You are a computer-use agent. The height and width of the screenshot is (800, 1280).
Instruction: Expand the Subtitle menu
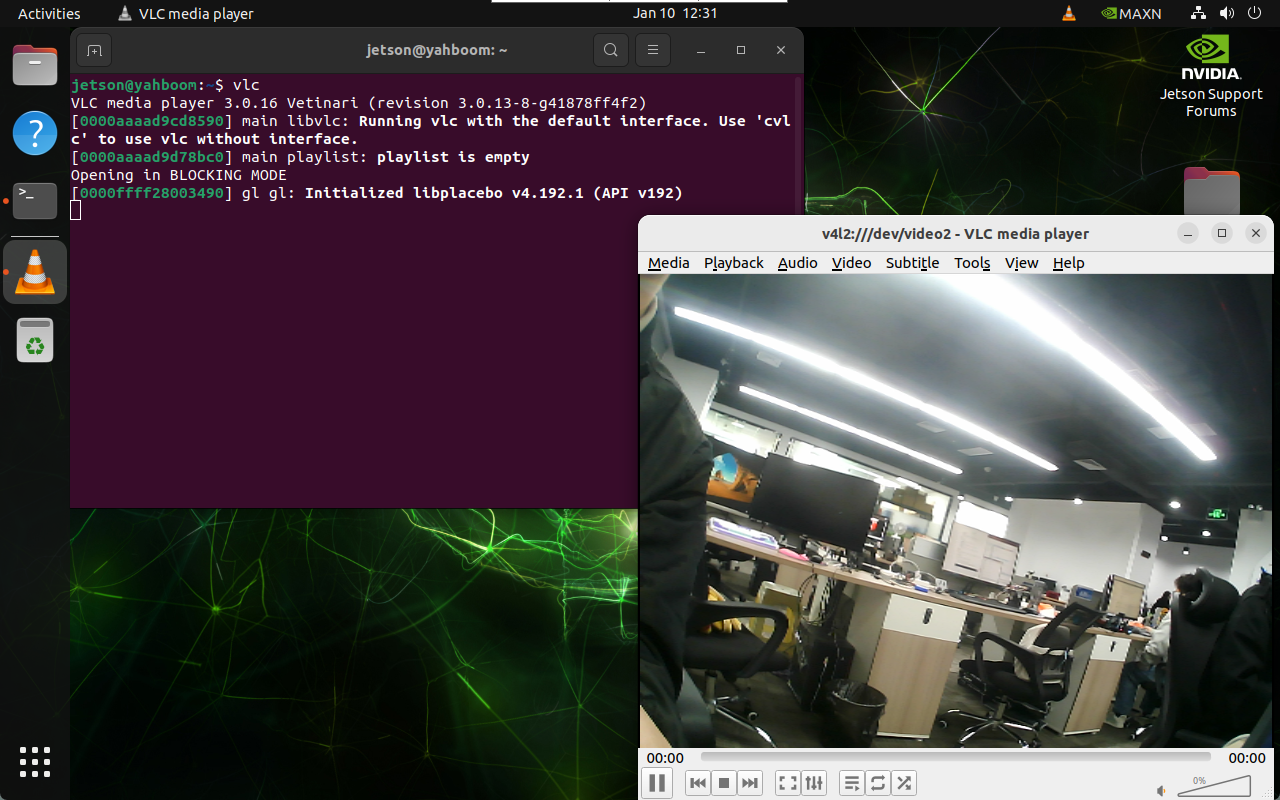(x=912, y=263)
